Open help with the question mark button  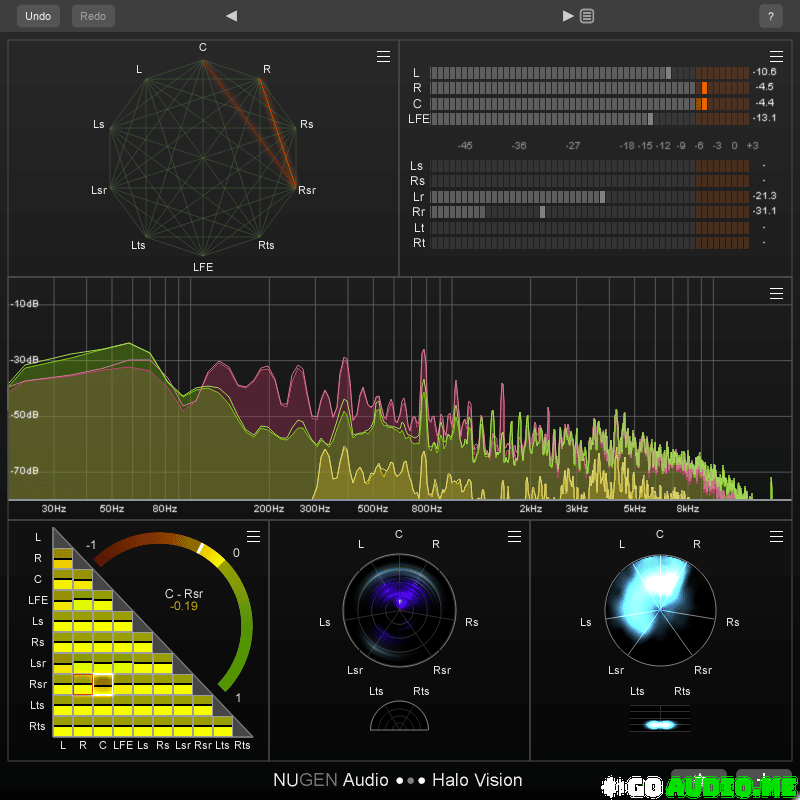point(770,16)
